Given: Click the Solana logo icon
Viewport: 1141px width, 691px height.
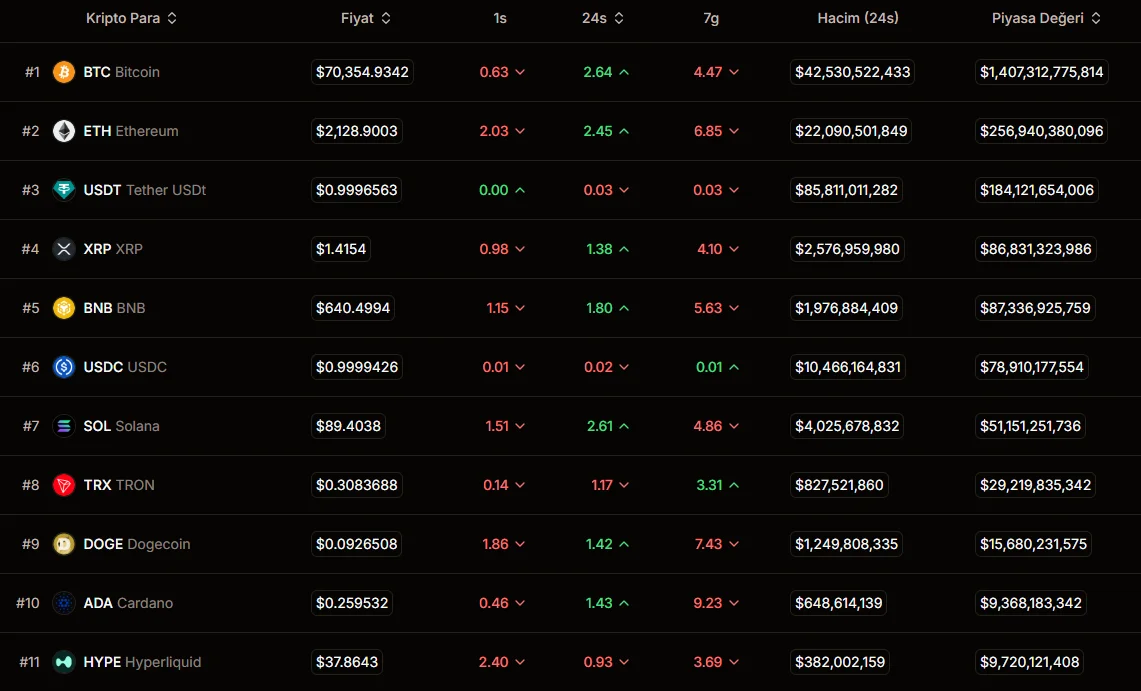Looking at the screenshot, I should tap(64, 426).
